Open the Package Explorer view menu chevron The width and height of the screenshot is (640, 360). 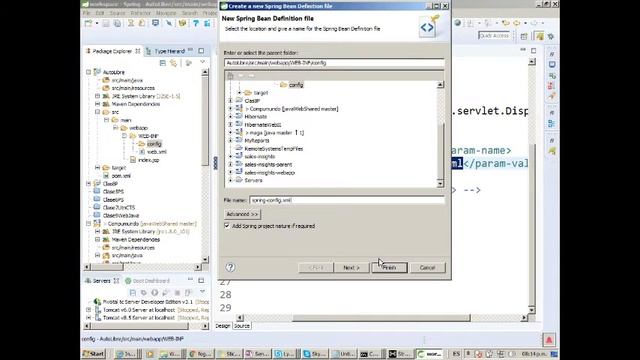tap(202, 62)
